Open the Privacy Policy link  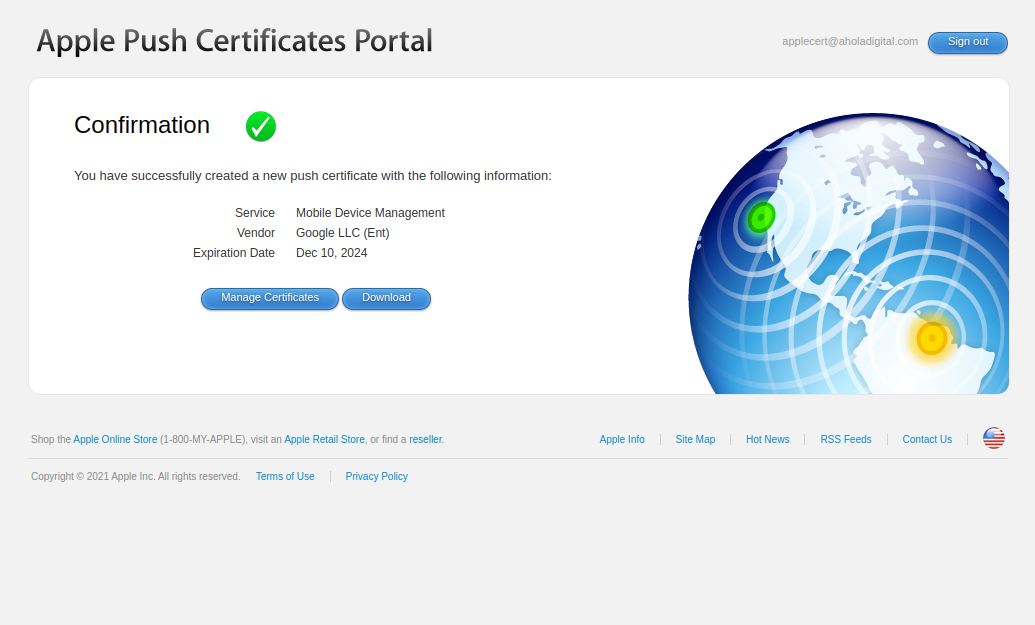click(x=376, y=477)
